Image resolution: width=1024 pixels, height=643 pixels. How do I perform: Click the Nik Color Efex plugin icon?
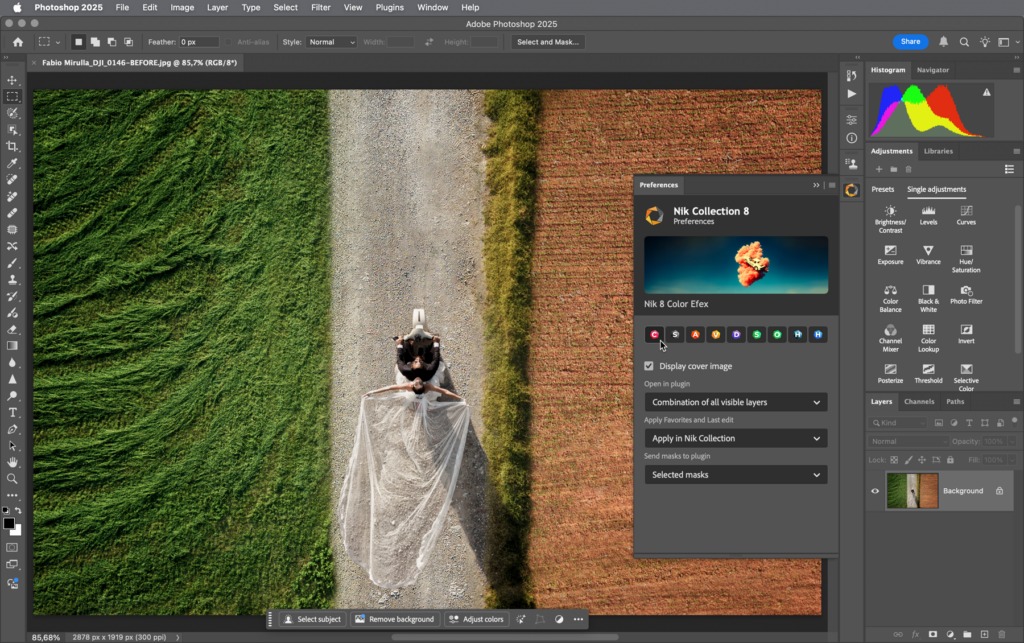(x=655, y=334)
